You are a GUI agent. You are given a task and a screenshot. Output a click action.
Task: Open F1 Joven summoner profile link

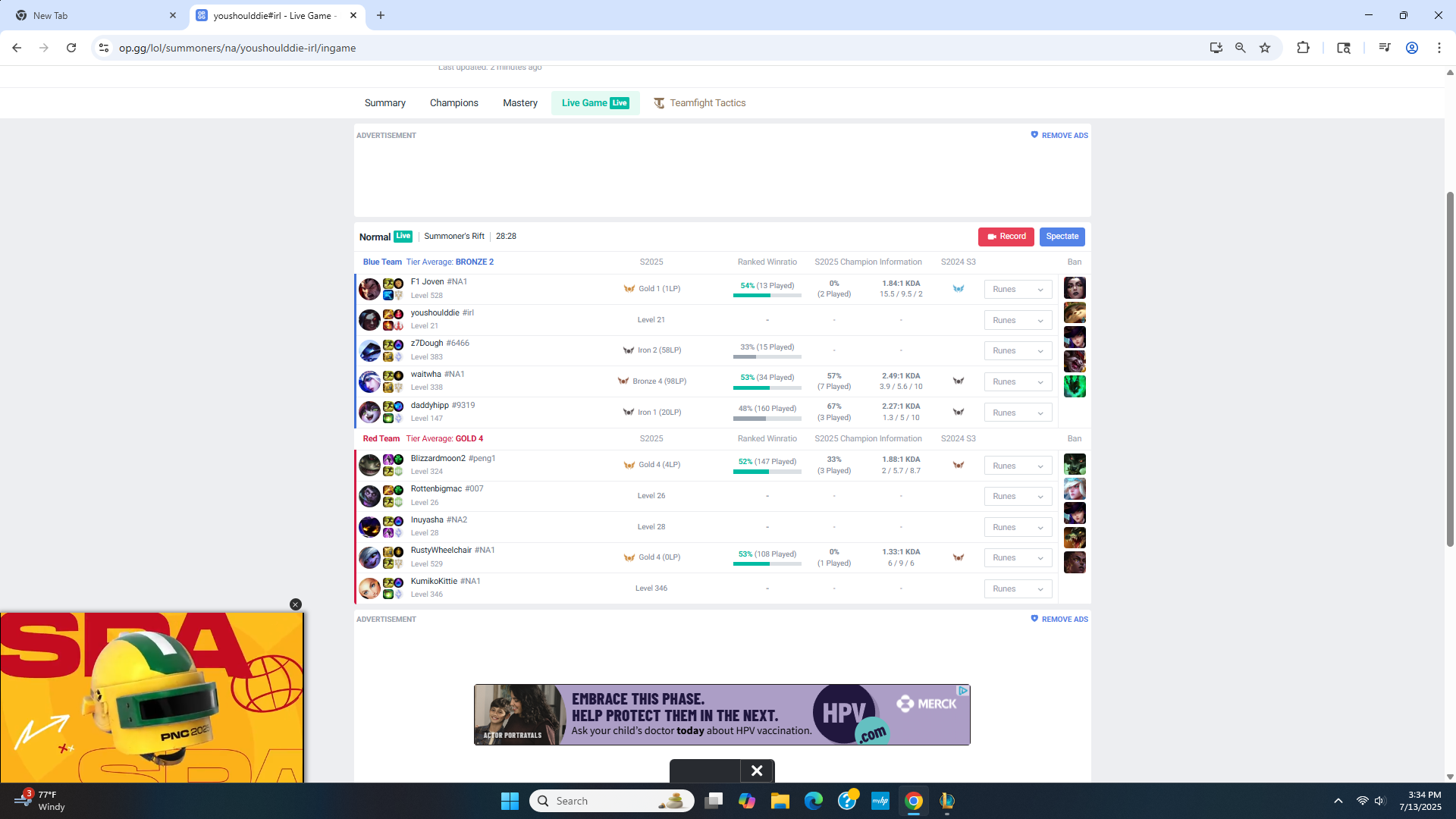pyautogui.click(x=439, y=281)
